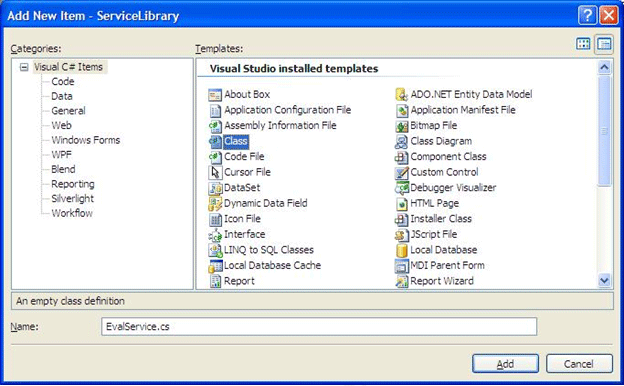Close the Add New Item dialog
The image size is (624, 386).
[609, 16]
